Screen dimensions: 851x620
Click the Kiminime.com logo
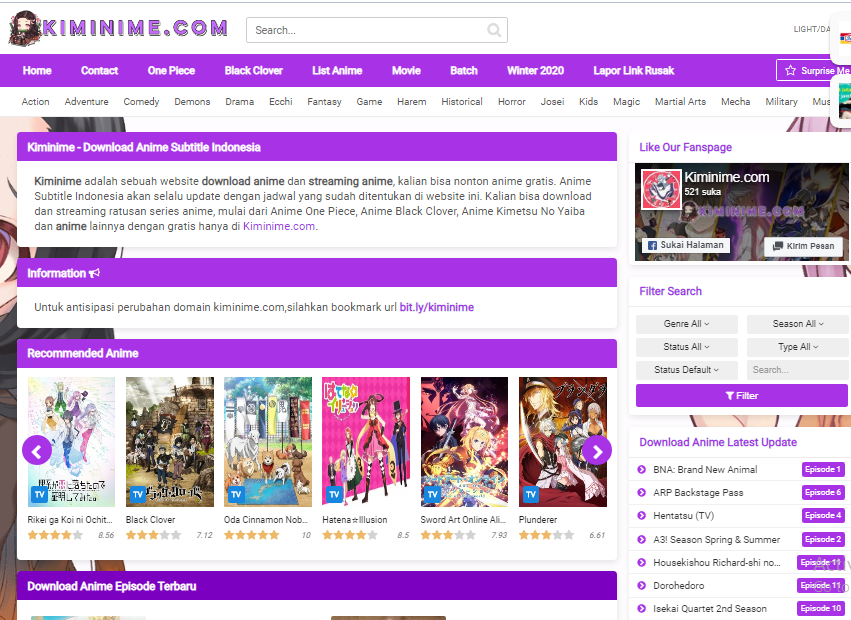pos(118,28)
